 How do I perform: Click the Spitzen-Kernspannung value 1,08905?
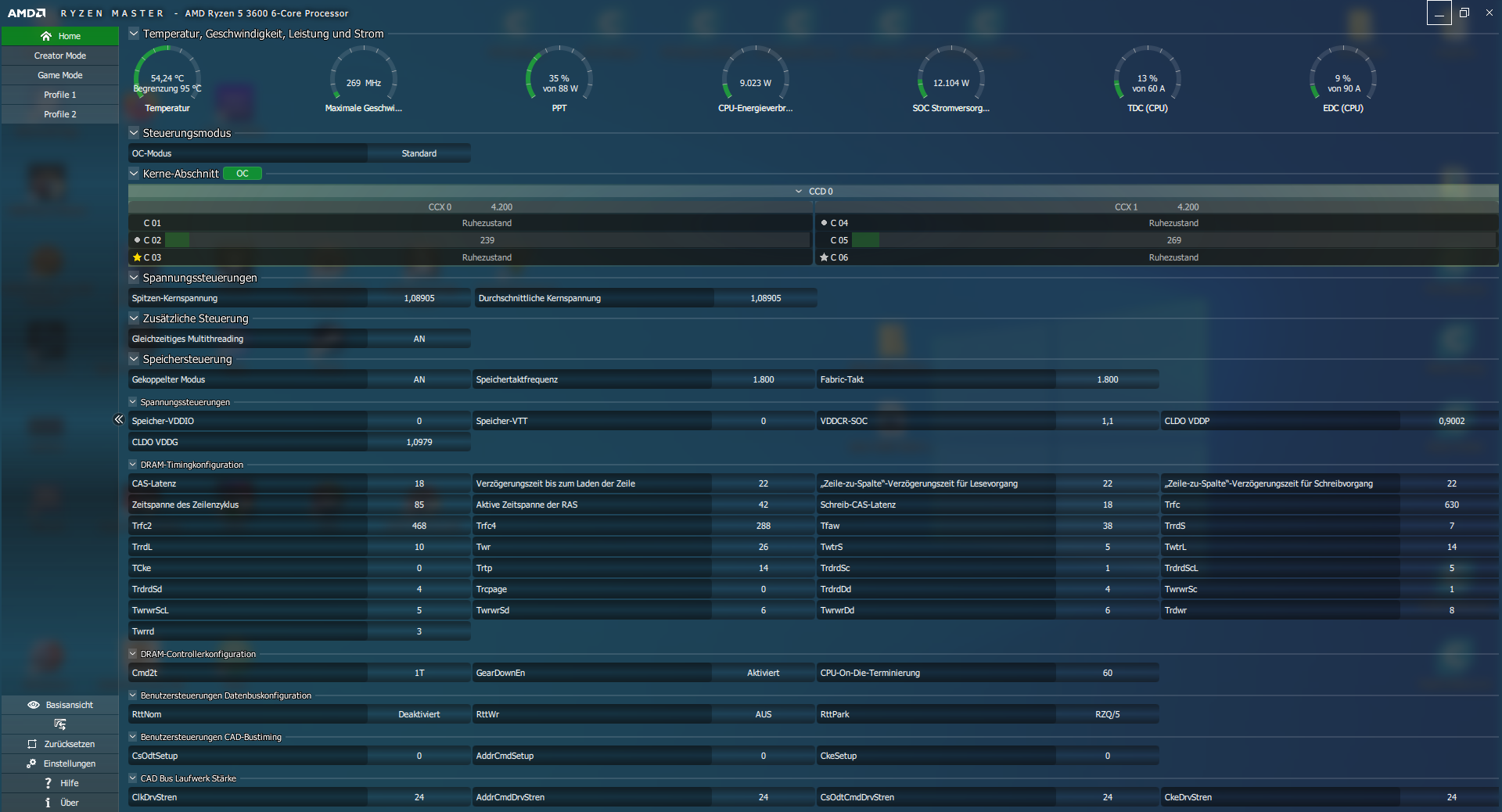click(x=419, y=298)
